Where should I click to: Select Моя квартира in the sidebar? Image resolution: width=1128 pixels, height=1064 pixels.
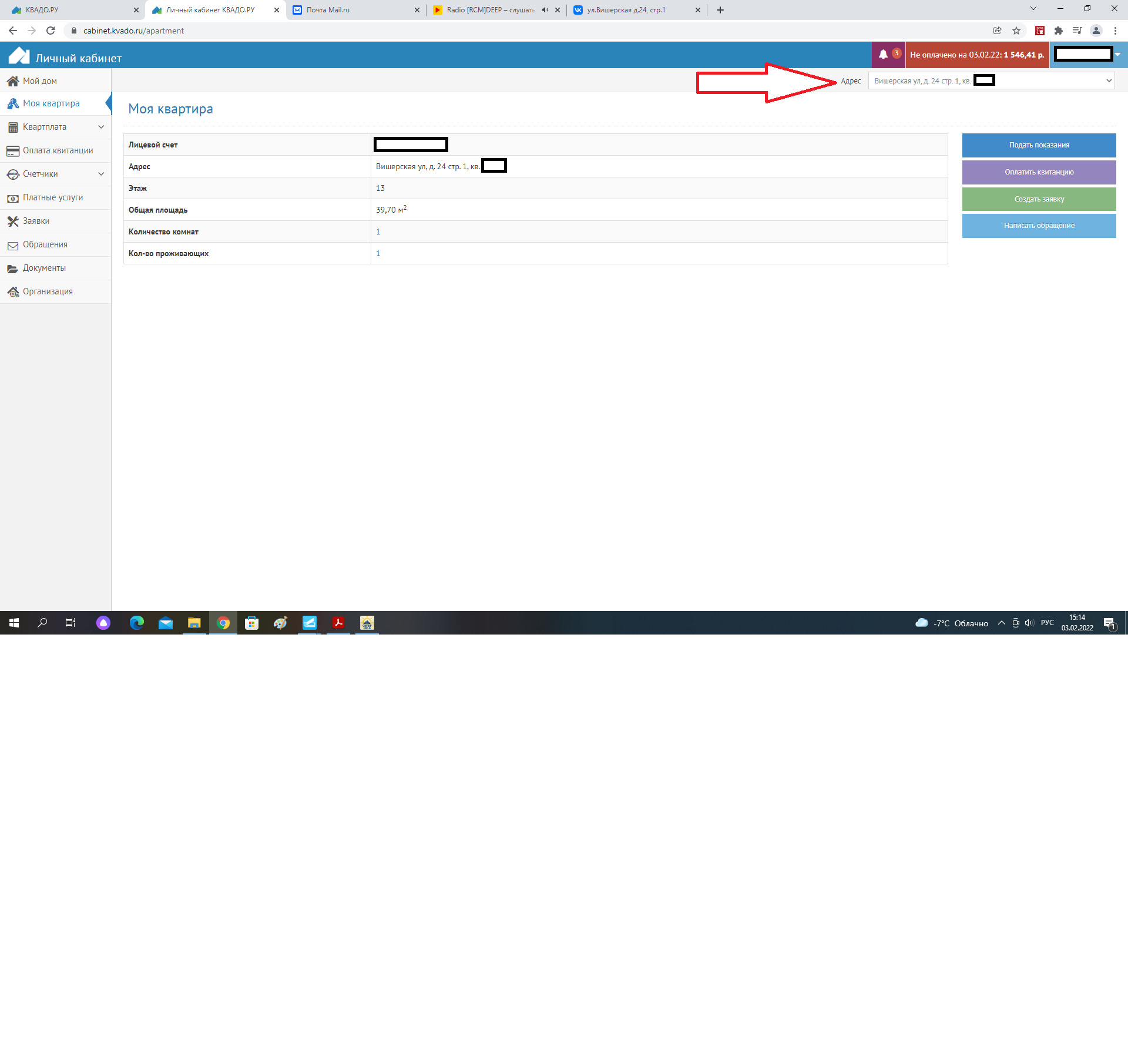55,103
